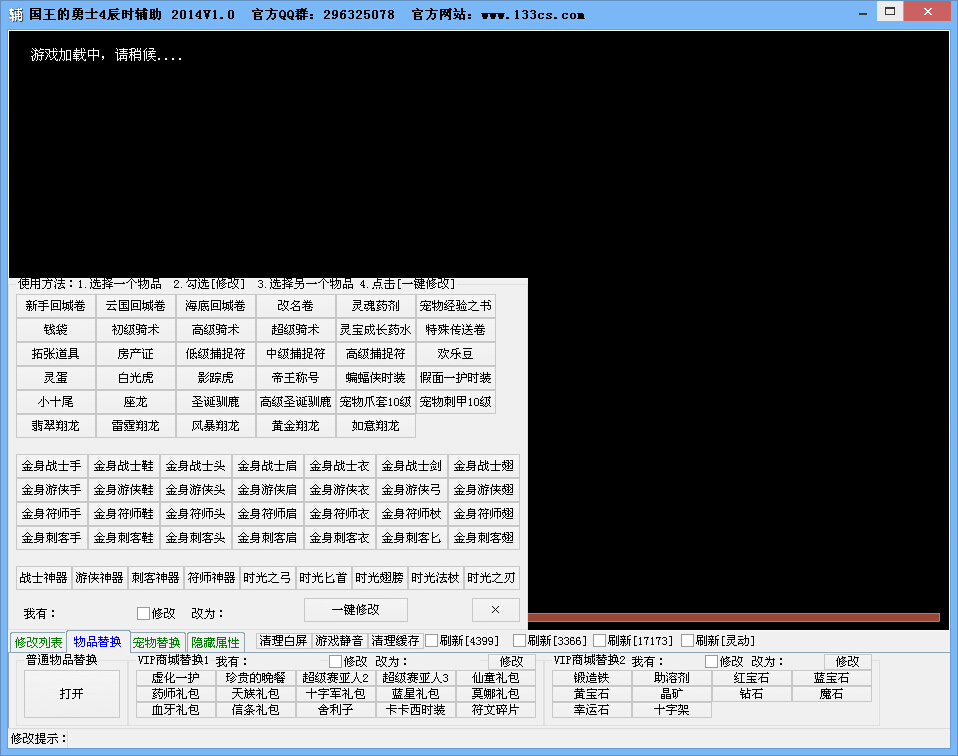
Task: Click the 游戏静音 button
Action: tap(339, 640)
